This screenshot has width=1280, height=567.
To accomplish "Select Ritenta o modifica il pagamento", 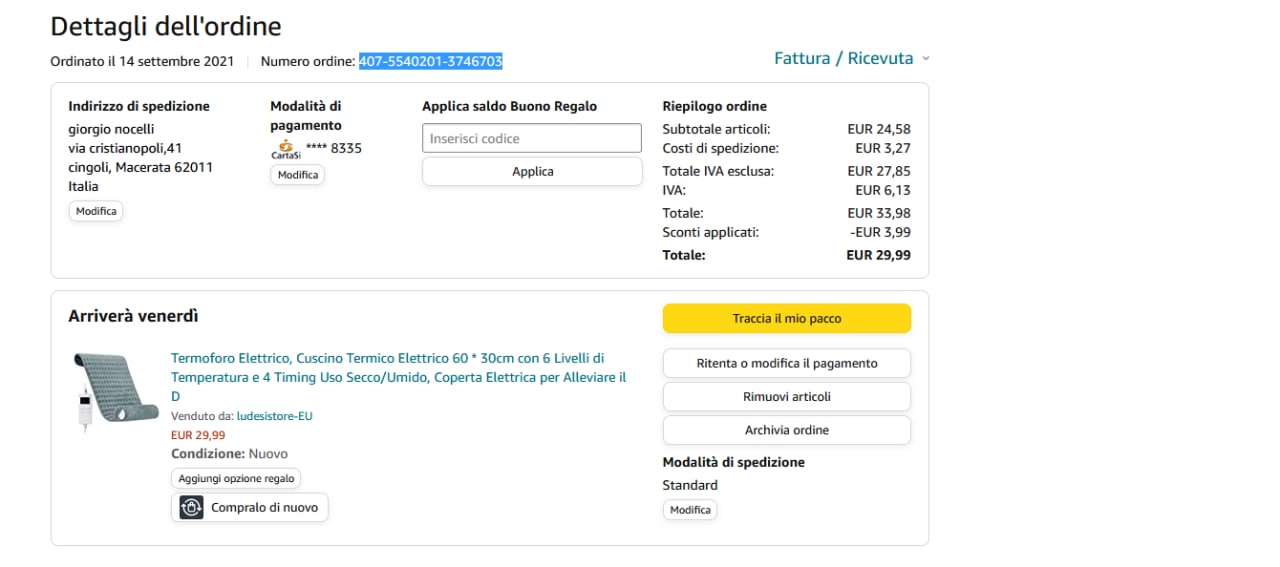I will tap(786, 363).
